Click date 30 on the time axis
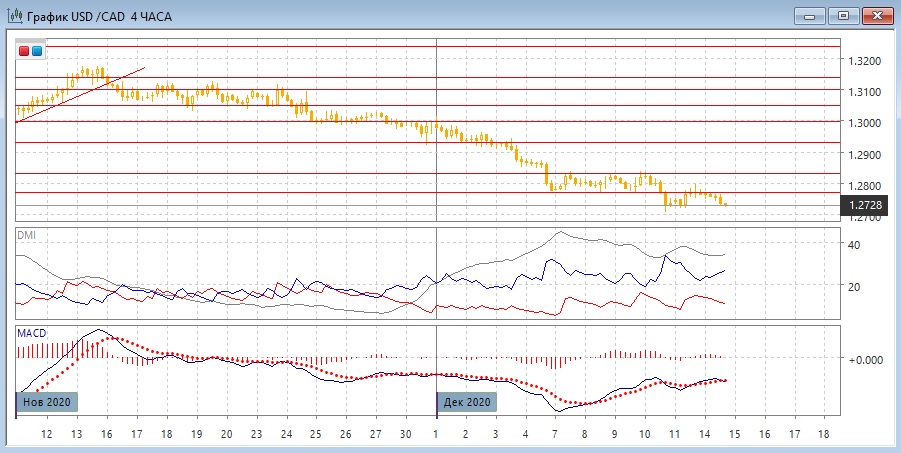 pyautogui.click(x=406, y=435)
